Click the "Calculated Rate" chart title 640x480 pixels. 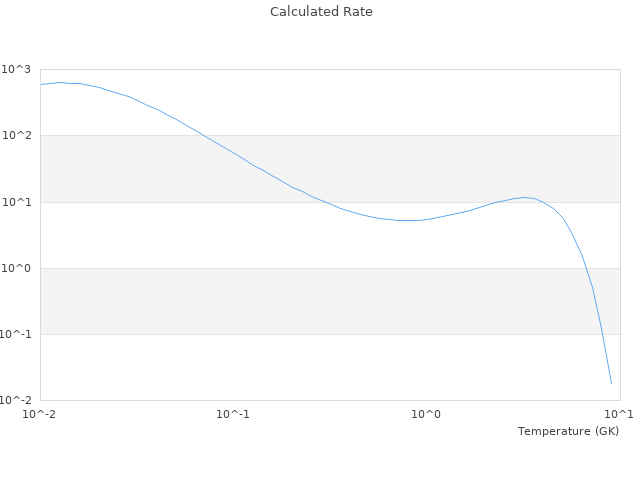321,12
